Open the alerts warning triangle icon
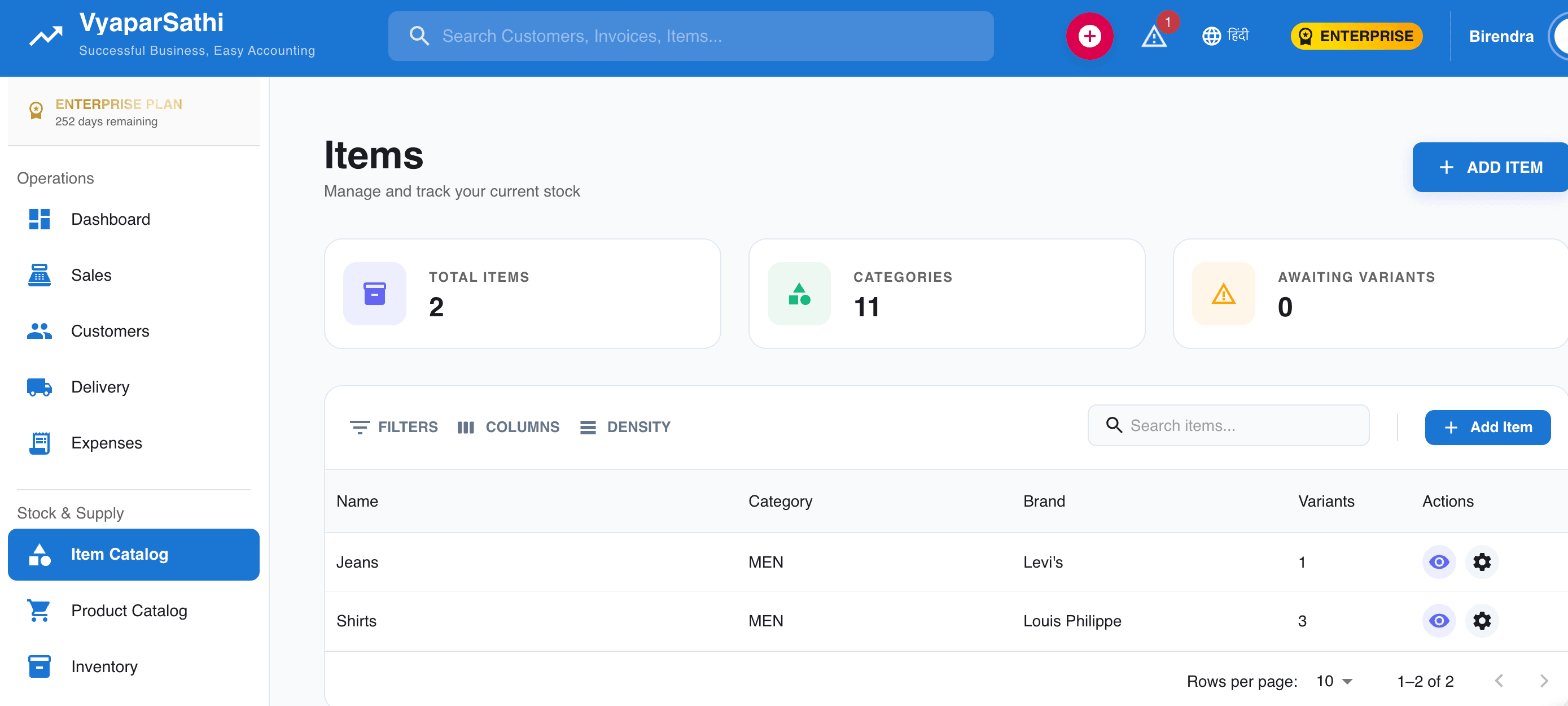The width and height of the screenshot is (1568, 706). [x=1154, y=37]
